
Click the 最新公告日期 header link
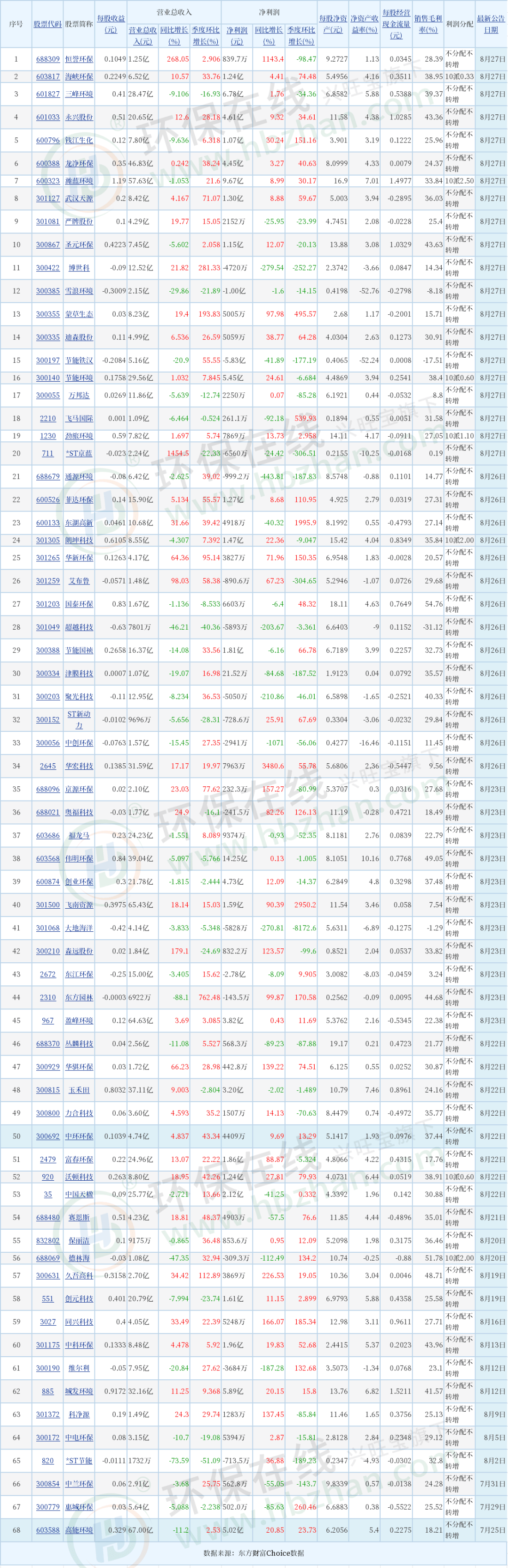(490, 24)
